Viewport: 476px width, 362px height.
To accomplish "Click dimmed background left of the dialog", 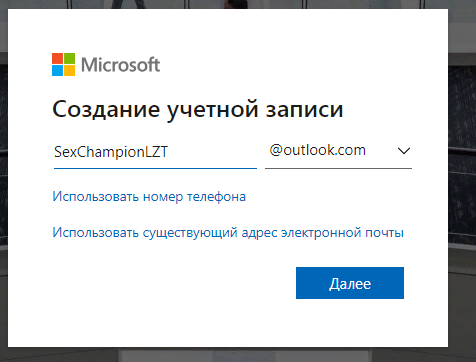I will click(x=4, y=180).
